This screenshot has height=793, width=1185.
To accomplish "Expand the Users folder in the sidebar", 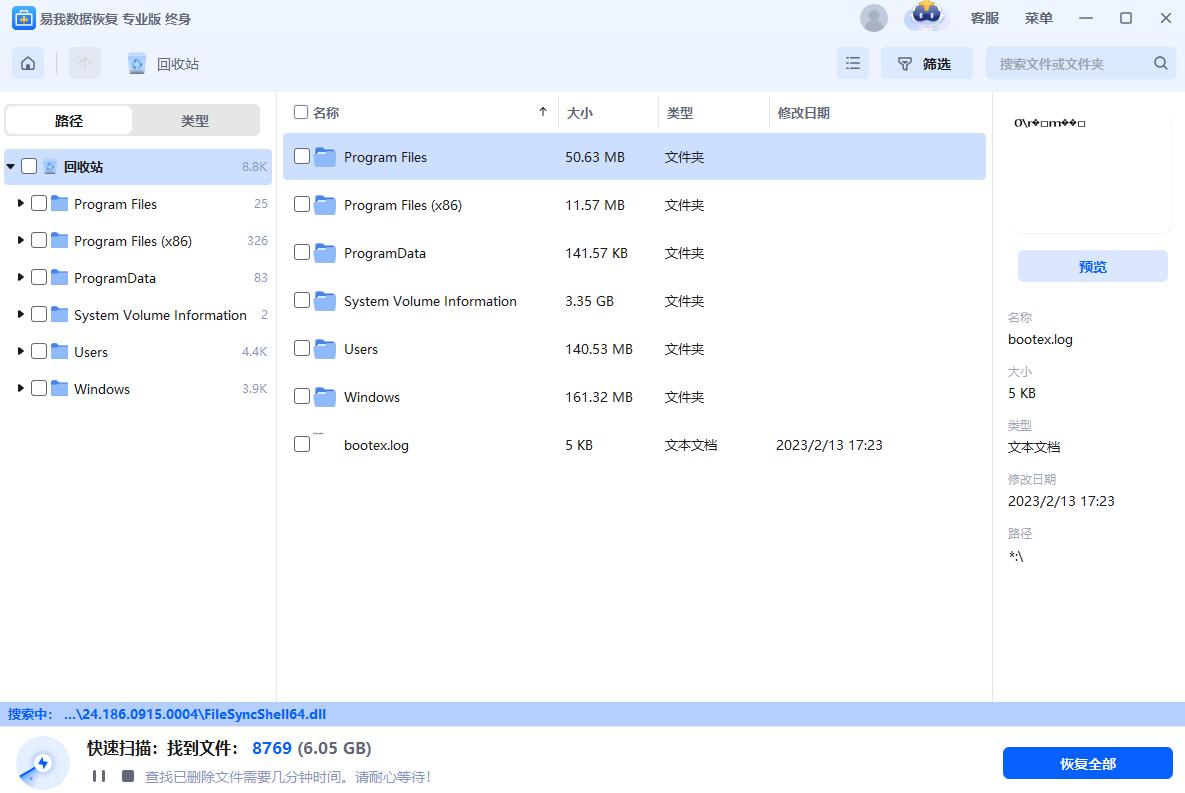I will [x=21, y=352].
